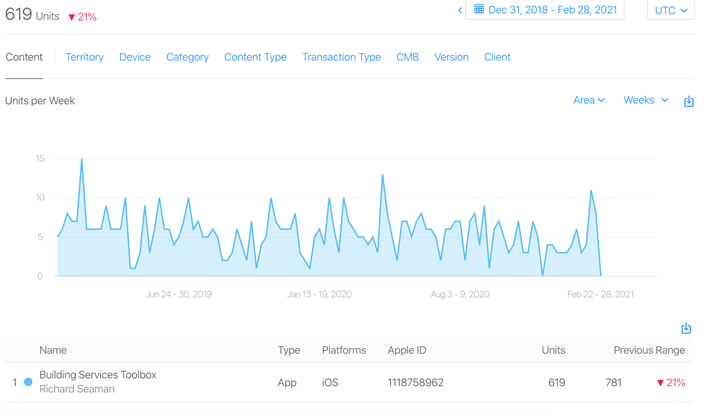
Task: Select the Content tab
Action: coord(24,57)
